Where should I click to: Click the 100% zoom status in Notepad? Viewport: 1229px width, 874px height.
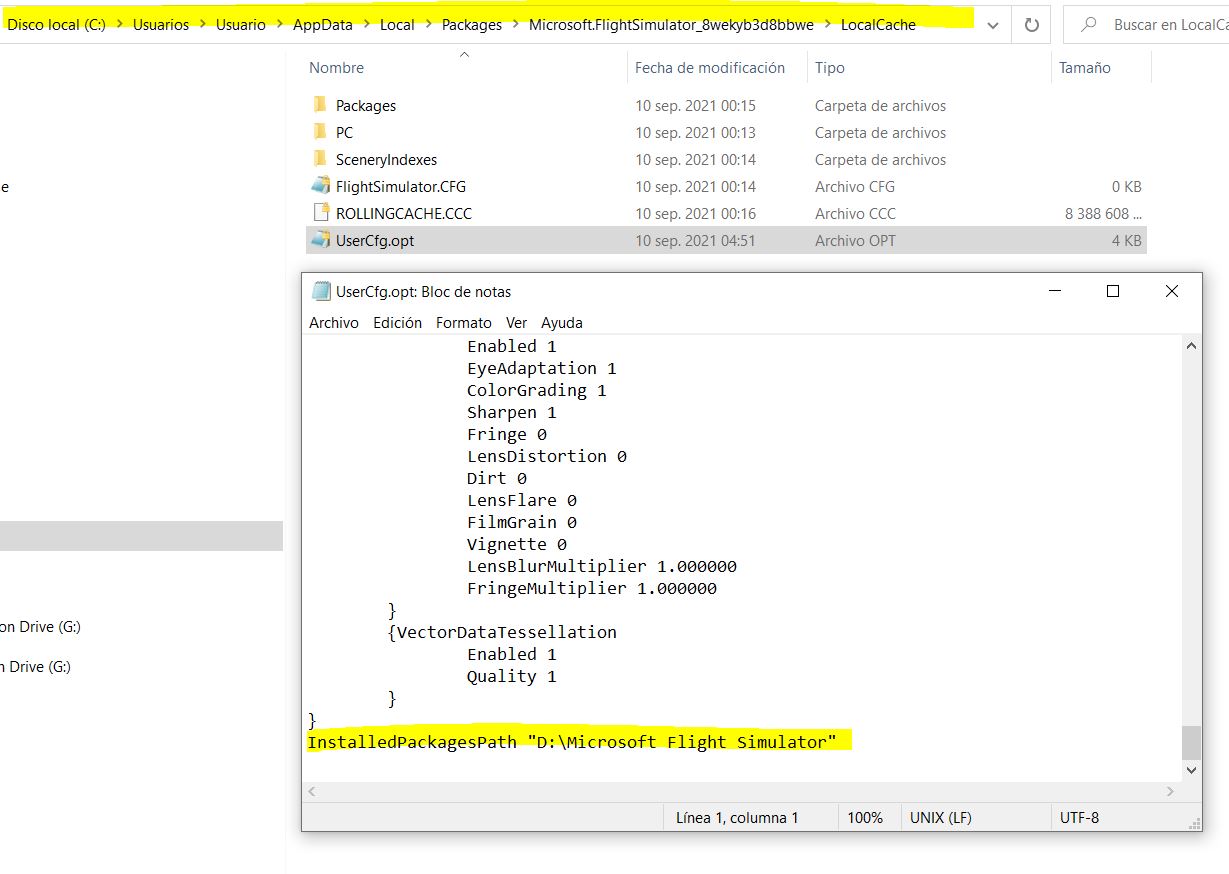(865, 818)
